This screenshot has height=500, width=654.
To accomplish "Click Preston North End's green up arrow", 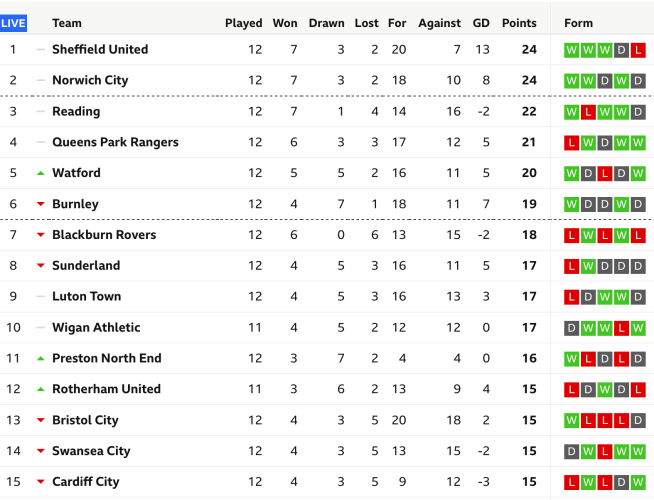I will pos(41,358).
